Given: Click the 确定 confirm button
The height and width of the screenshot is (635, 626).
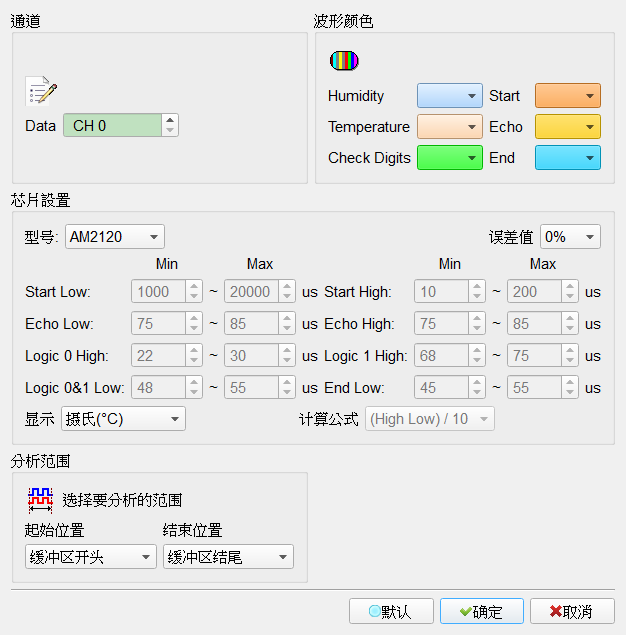Looking at the screenshot, I should 482,611.
